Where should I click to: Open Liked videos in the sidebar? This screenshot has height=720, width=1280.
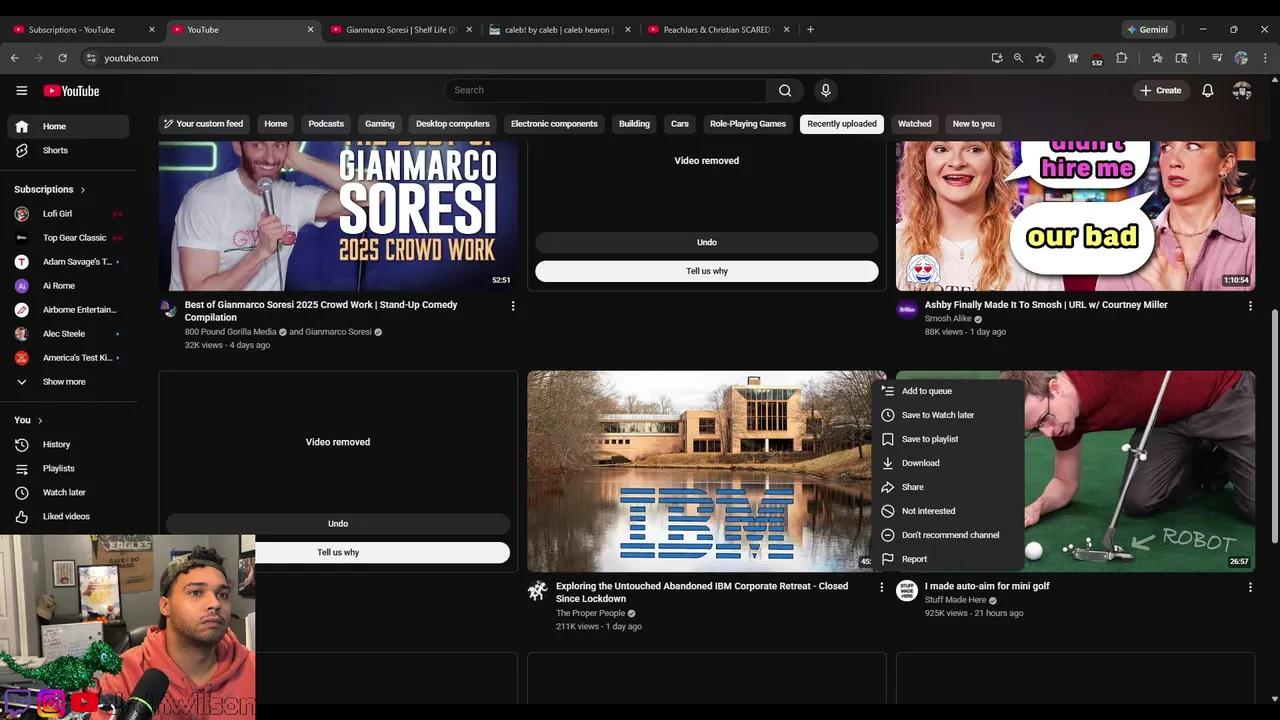pyautogui.click(x=68, y=517)
